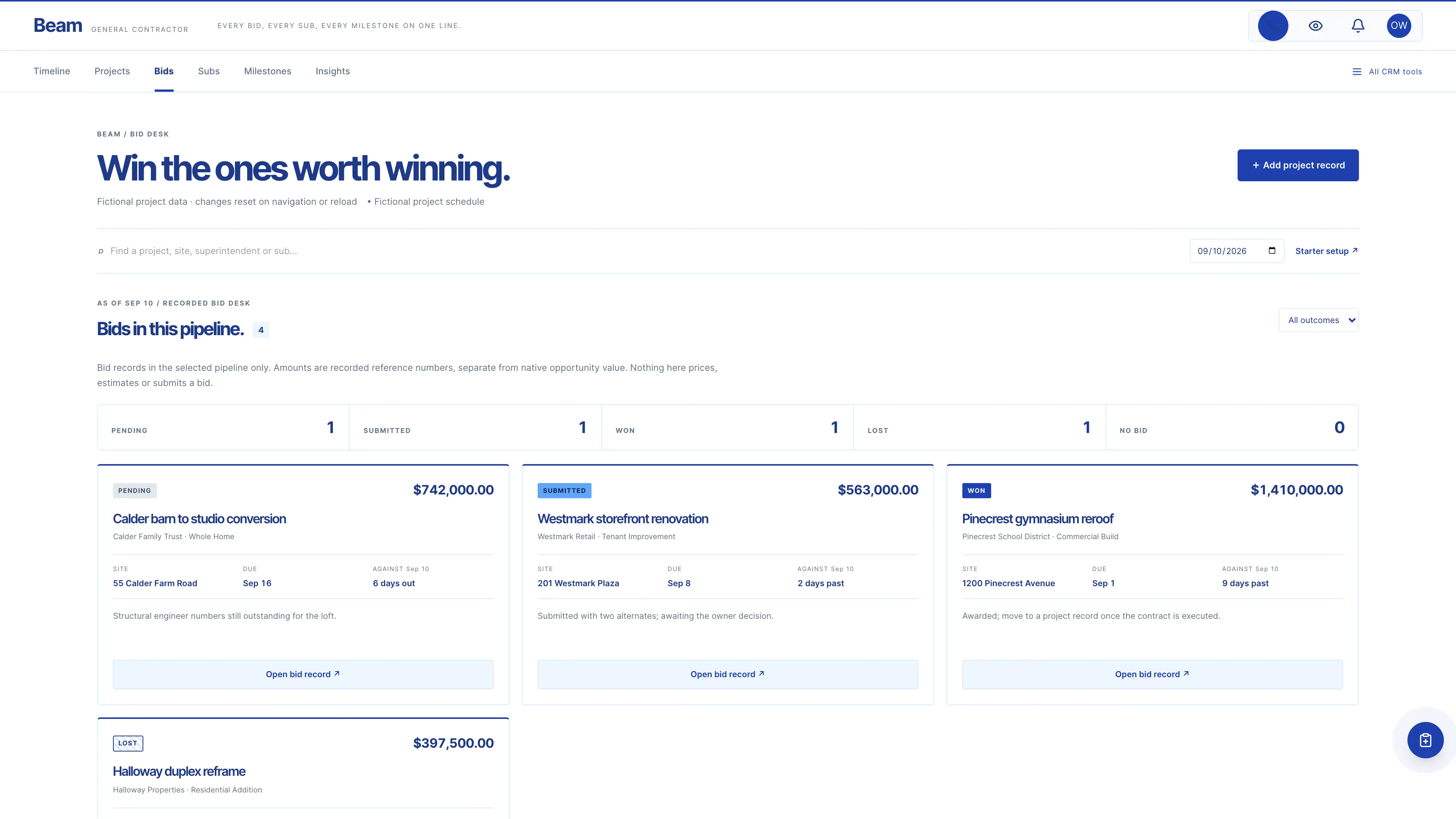This screenshot has width=1456, height=819.
Task: Open the Starter setup link
Action: tap(1326, 251)
